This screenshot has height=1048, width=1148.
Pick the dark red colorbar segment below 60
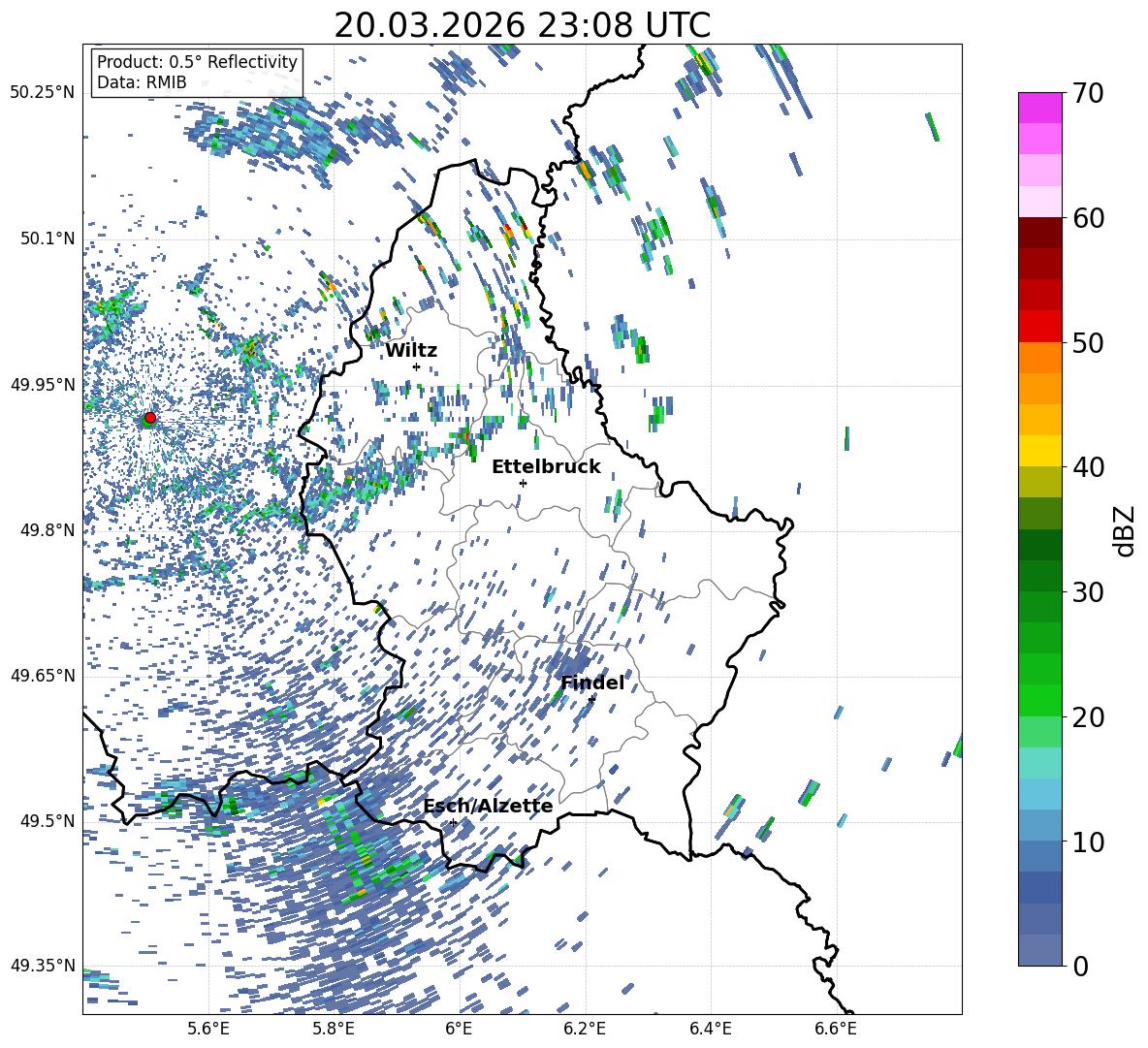click(x=1040, y=232)
